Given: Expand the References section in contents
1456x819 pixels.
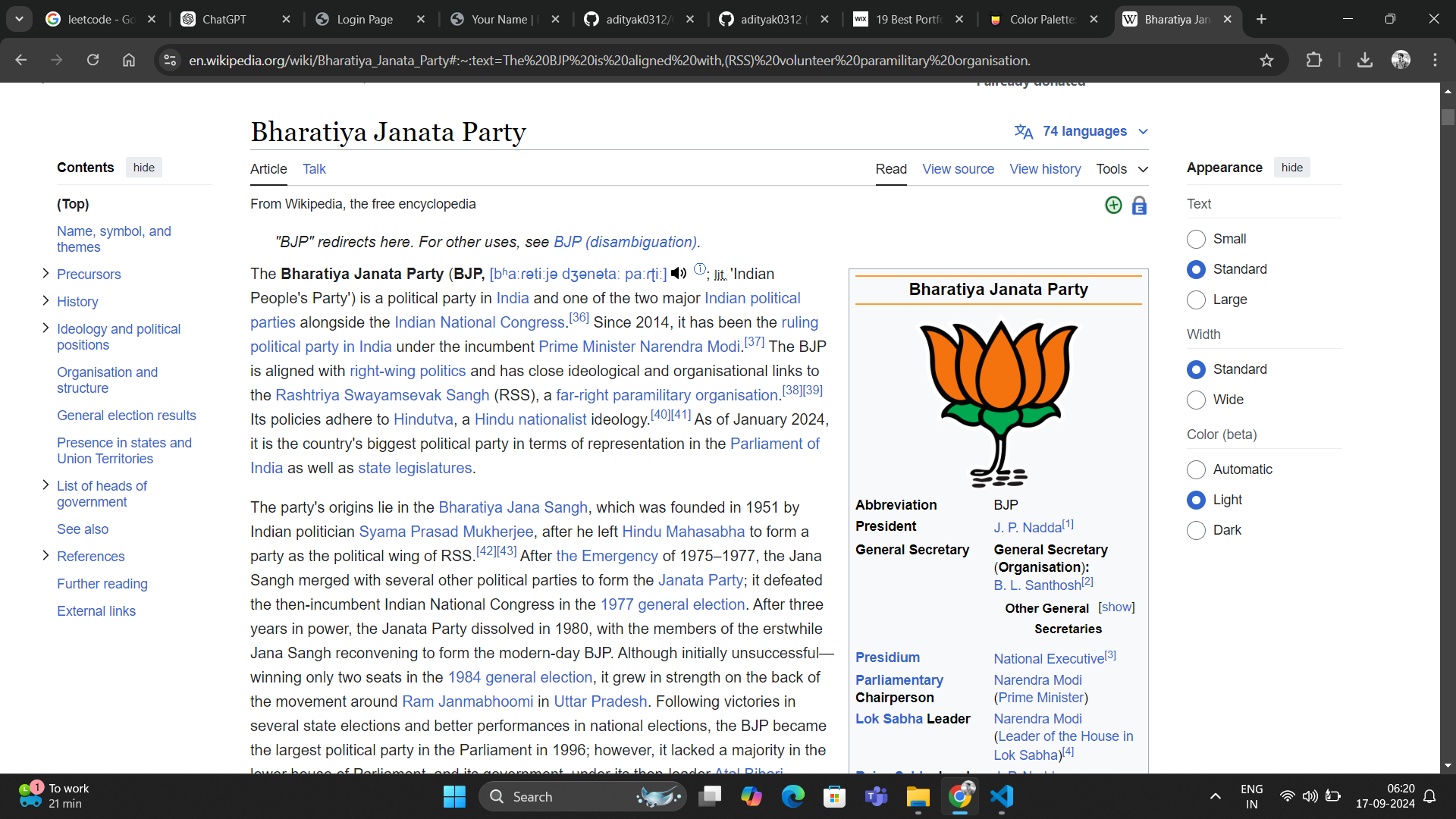Looking at the screenshot, I should click(x=45, y=555).
